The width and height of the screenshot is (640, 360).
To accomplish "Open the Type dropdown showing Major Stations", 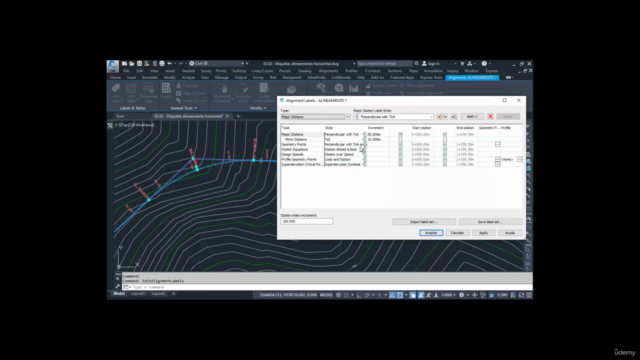I will pyautogui.click(x=315, y=117).
